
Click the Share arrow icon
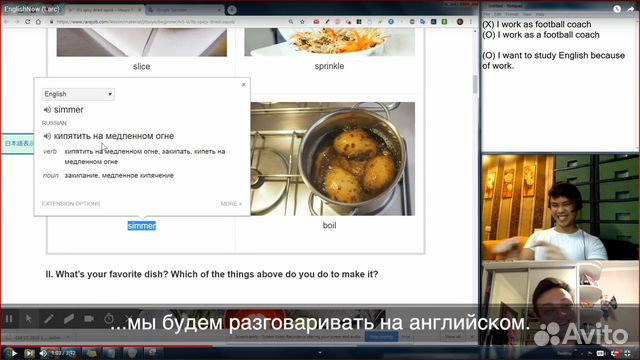point(631,9)
